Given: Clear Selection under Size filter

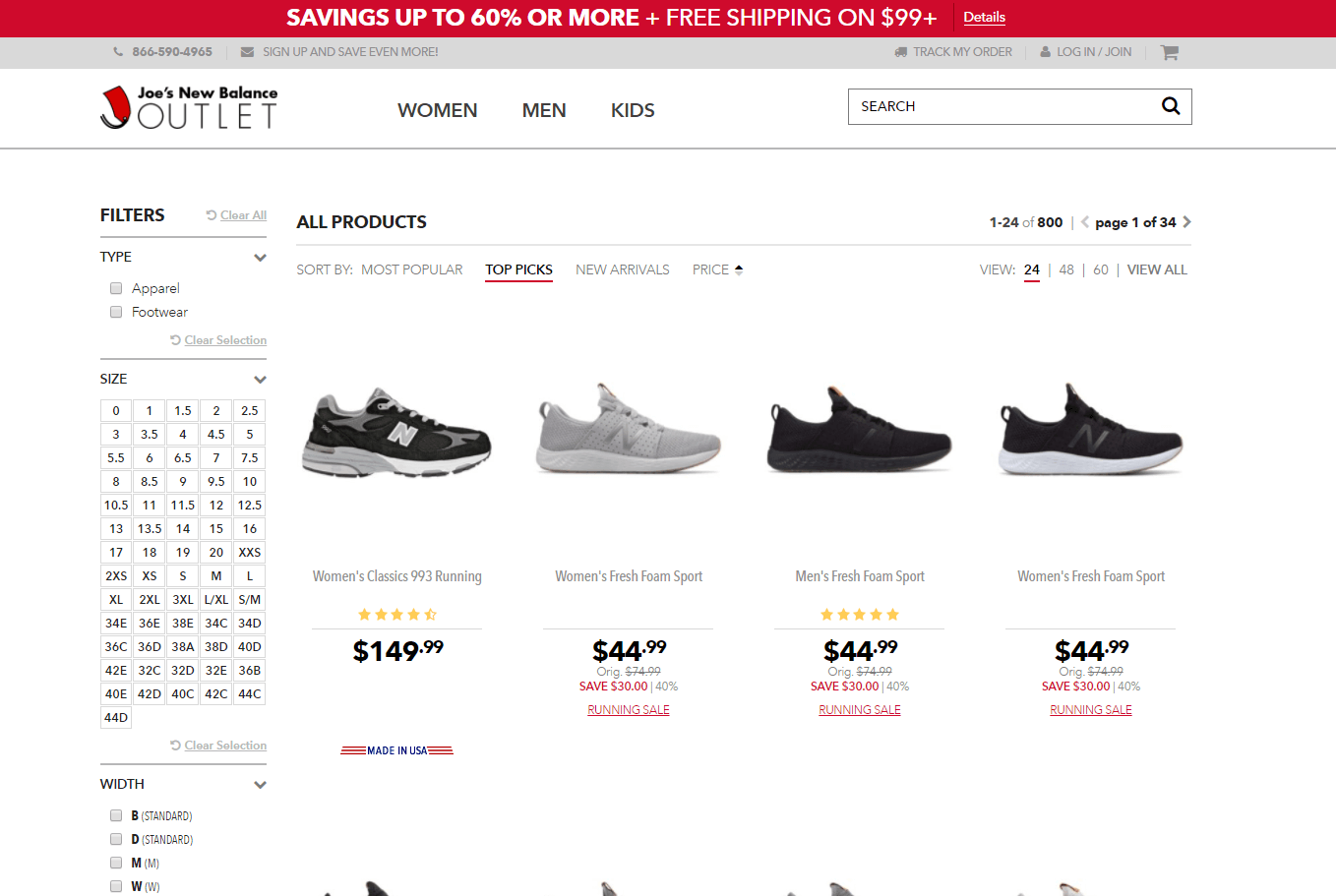Looking at the screenshot, I should pos(225,746).
